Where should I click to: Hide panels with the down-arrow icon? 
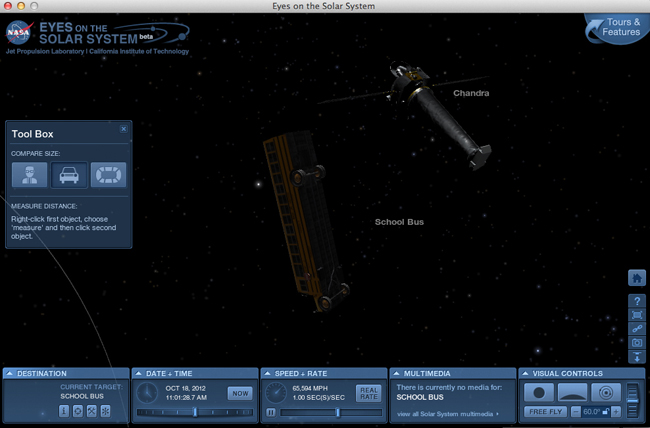pos(637,357)
